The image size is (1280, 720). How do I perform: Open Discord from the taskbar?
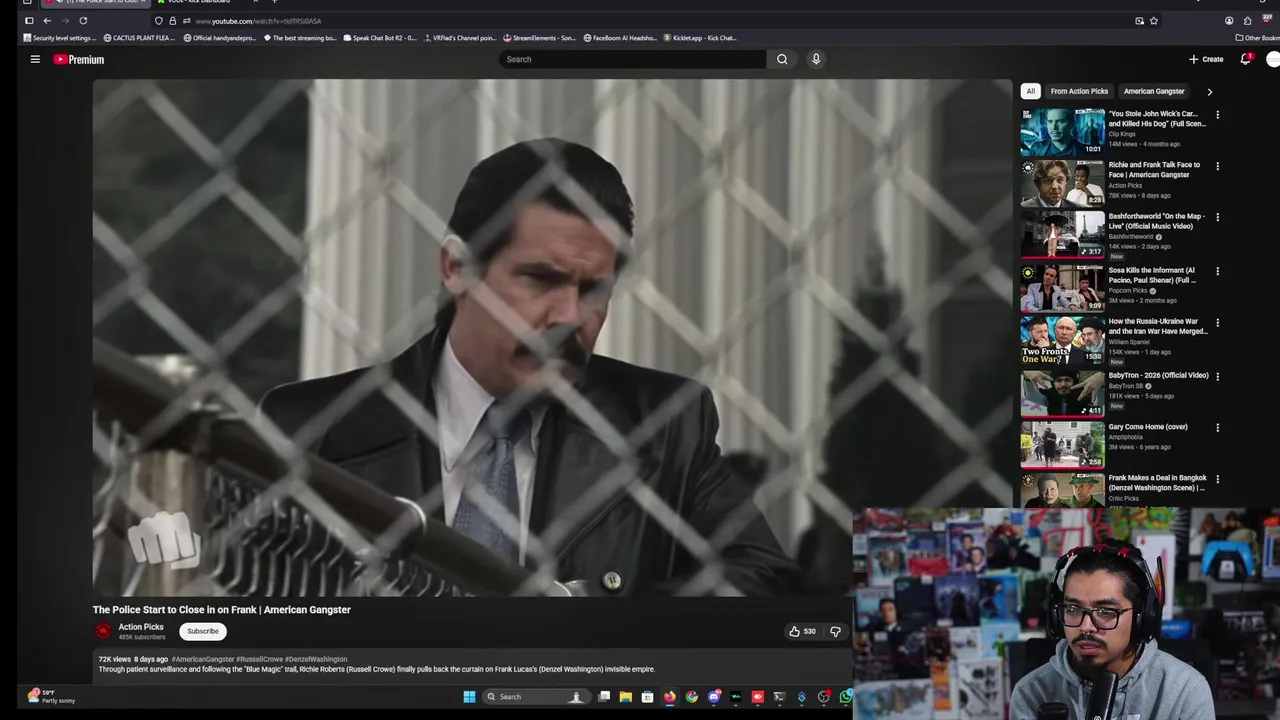pyautogui.click(x=714, y=697)
